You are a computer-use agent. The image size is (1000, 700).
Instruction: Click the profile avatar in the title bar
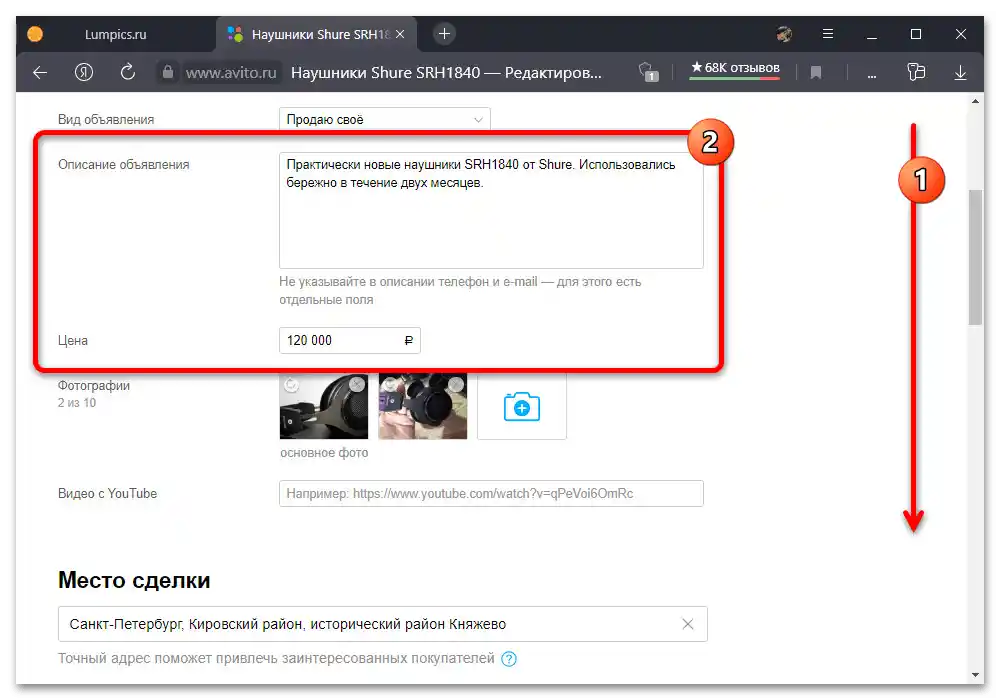(x=784, y=34)
